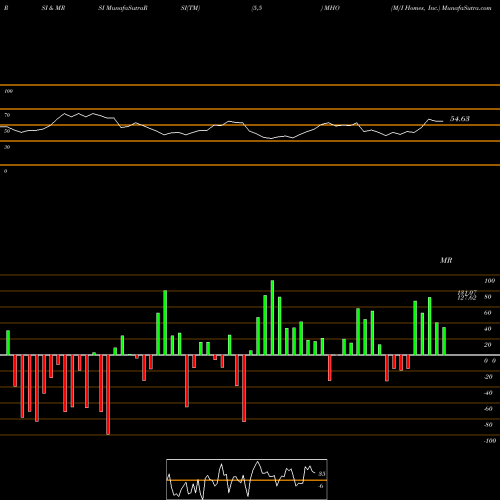
Task: Click the MR axis label -100
Action: click(x=490, y=441)
